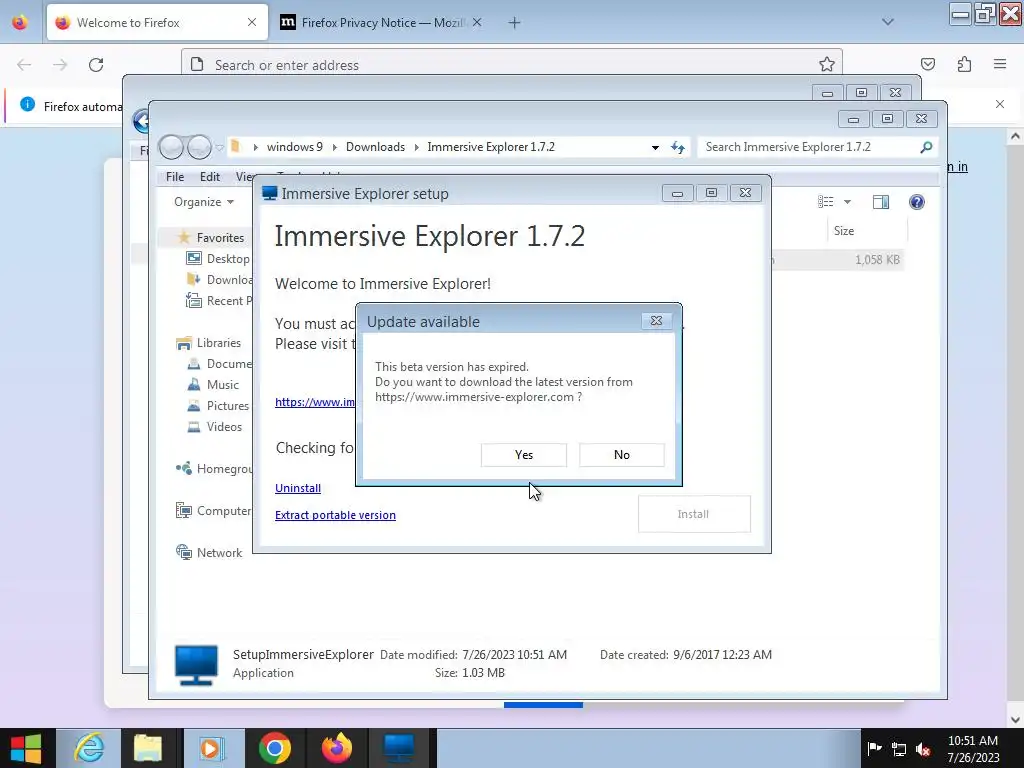Open Chrome from taskbar
Viewport: 1024px width, 768px height.
coord(274,748)
